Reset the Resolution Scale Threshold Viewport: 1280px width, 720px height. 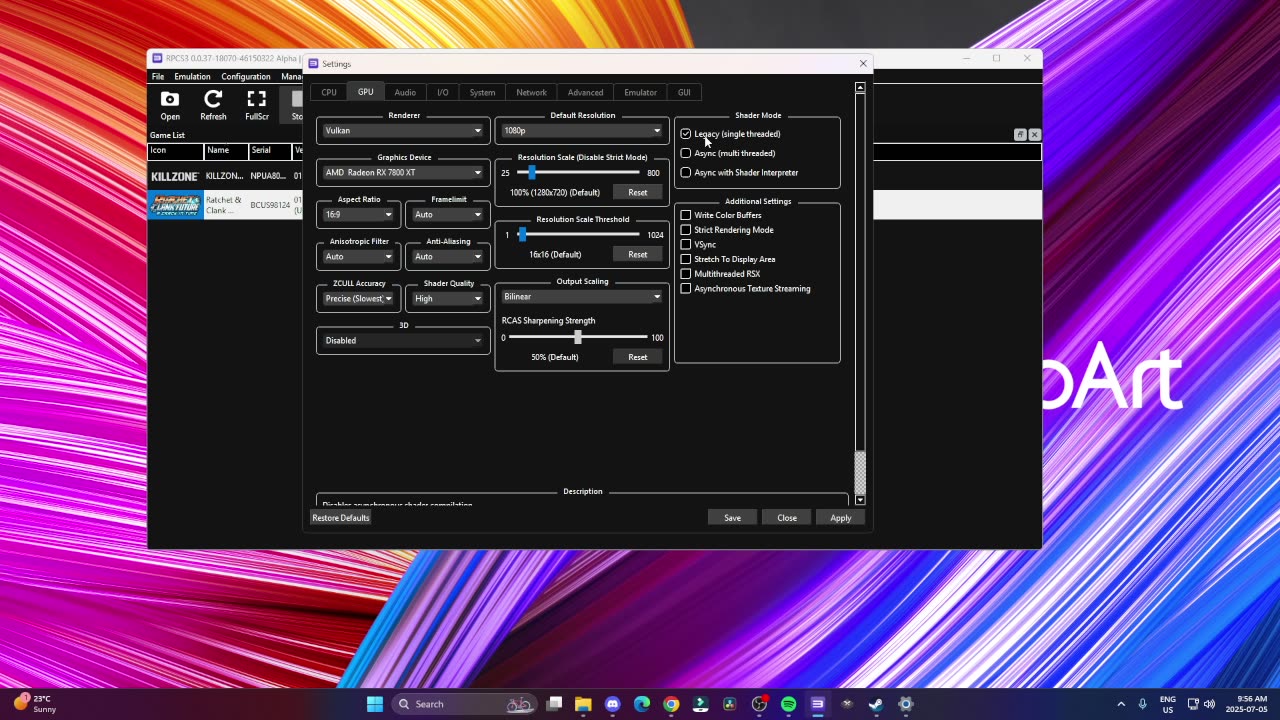coord(637,254)
